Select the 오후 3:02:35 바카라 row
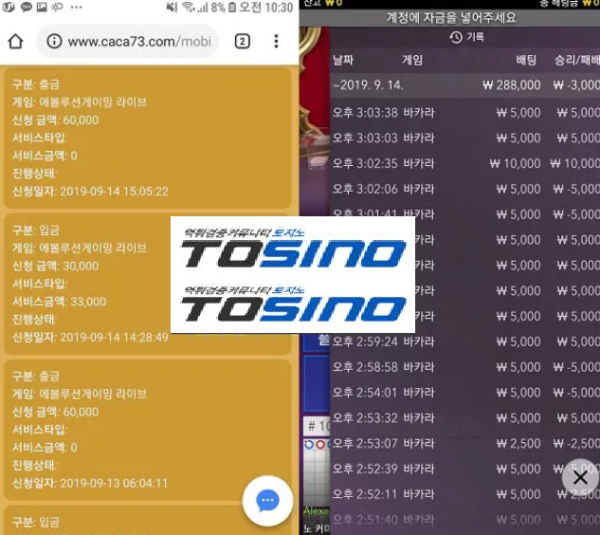The height and width of the screenshot is (535, 600). [x=465, y=163]
